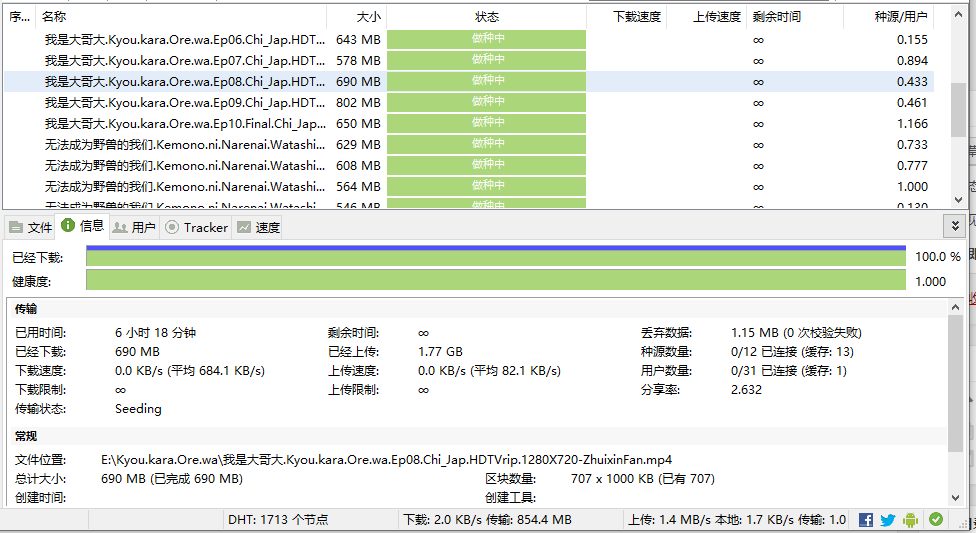Viewport: 976px width, 533px height.
Task: Select the Ep10.Final torrent row
Action: click(184, 123)
